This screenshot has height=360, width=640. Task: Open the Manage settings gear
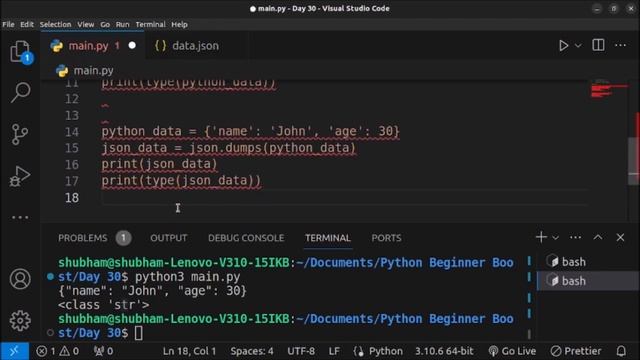tap(20, 321)
